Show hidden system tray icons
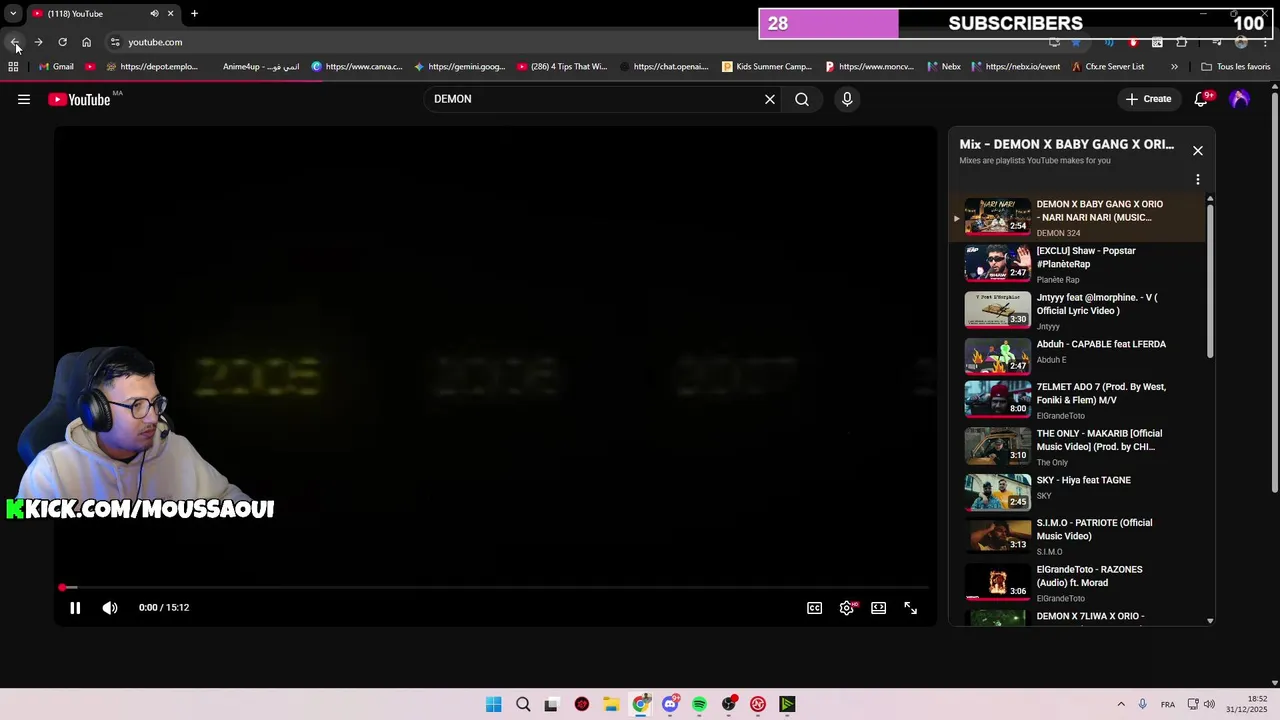 point(1121,705)
